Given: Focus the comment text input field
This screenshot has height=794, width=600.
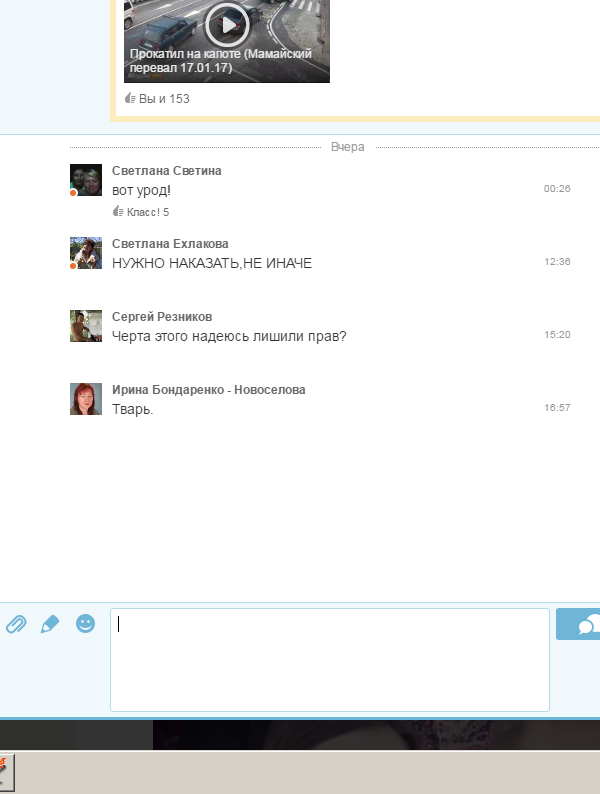Looking at the screenshot, I should (329, 659).
